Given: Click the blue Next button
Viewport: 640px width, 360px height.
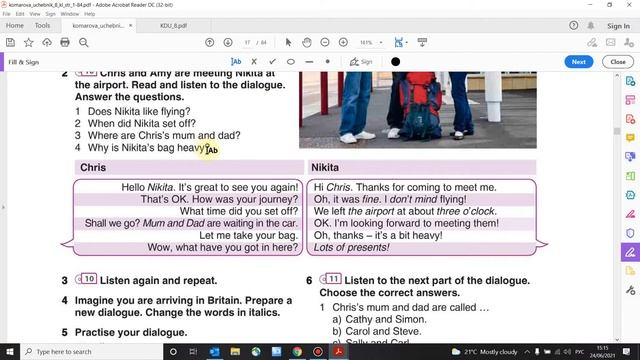Looking at the screenshot, I should pos(579,62).
